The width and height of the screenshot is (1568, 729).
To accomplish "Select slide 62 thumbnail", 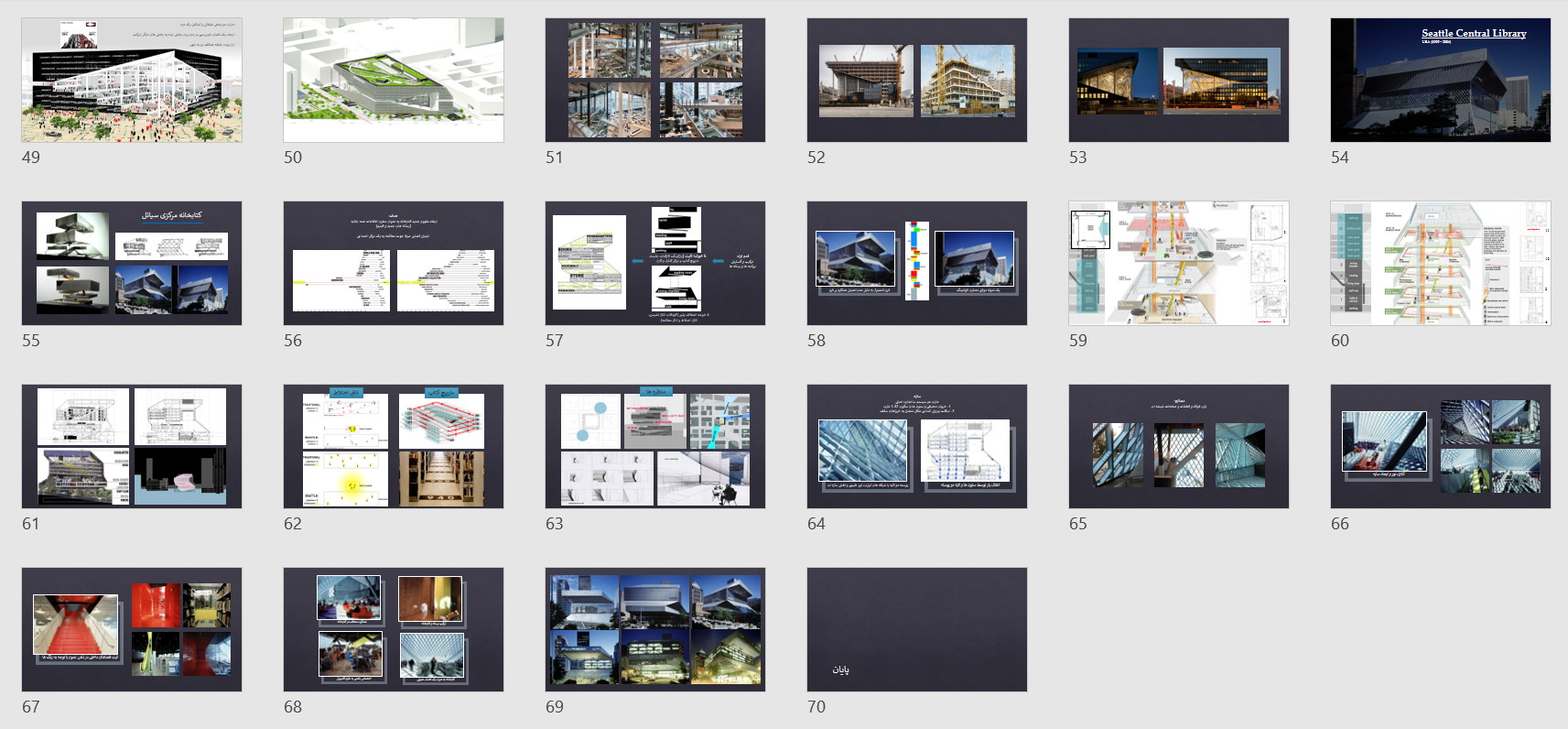I will [394, 446].
